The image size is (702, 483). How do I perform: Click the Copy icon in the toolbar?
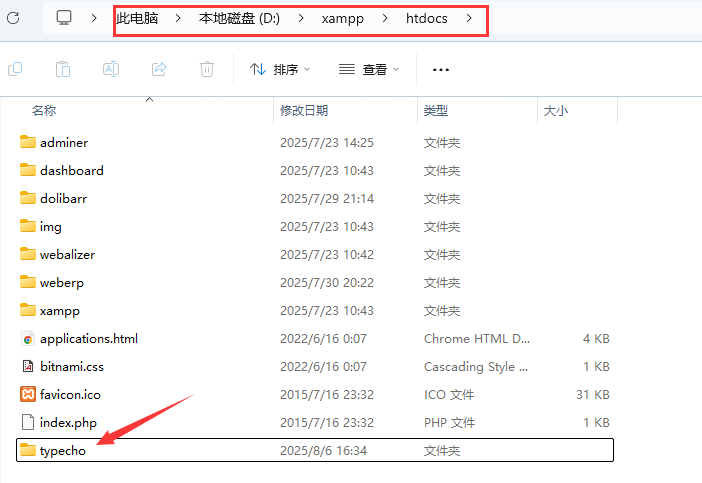pyautogui.click(x=15, y=69)
